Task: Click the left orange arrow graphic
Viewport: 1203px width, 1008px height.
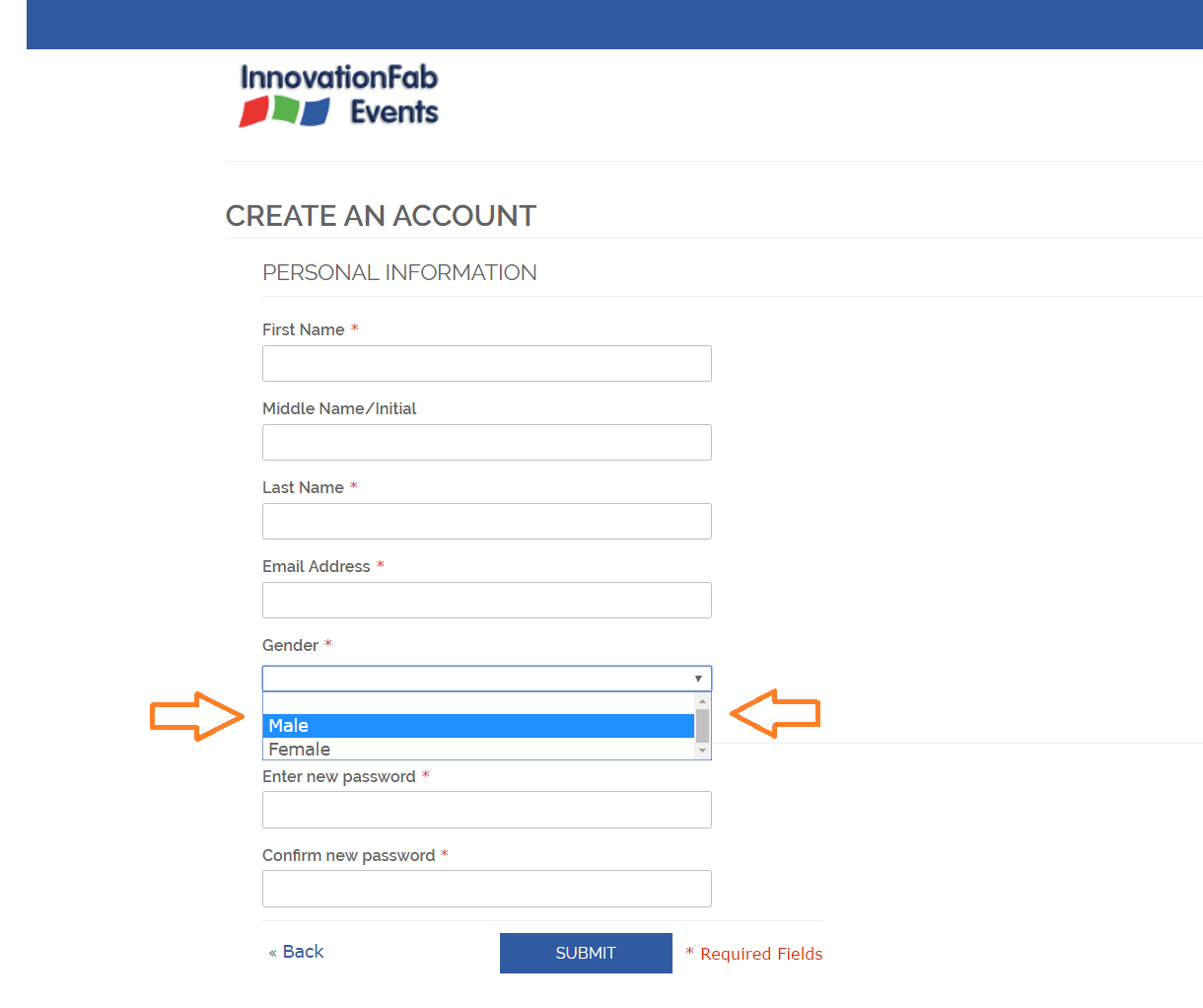Action: coord(195,717)
